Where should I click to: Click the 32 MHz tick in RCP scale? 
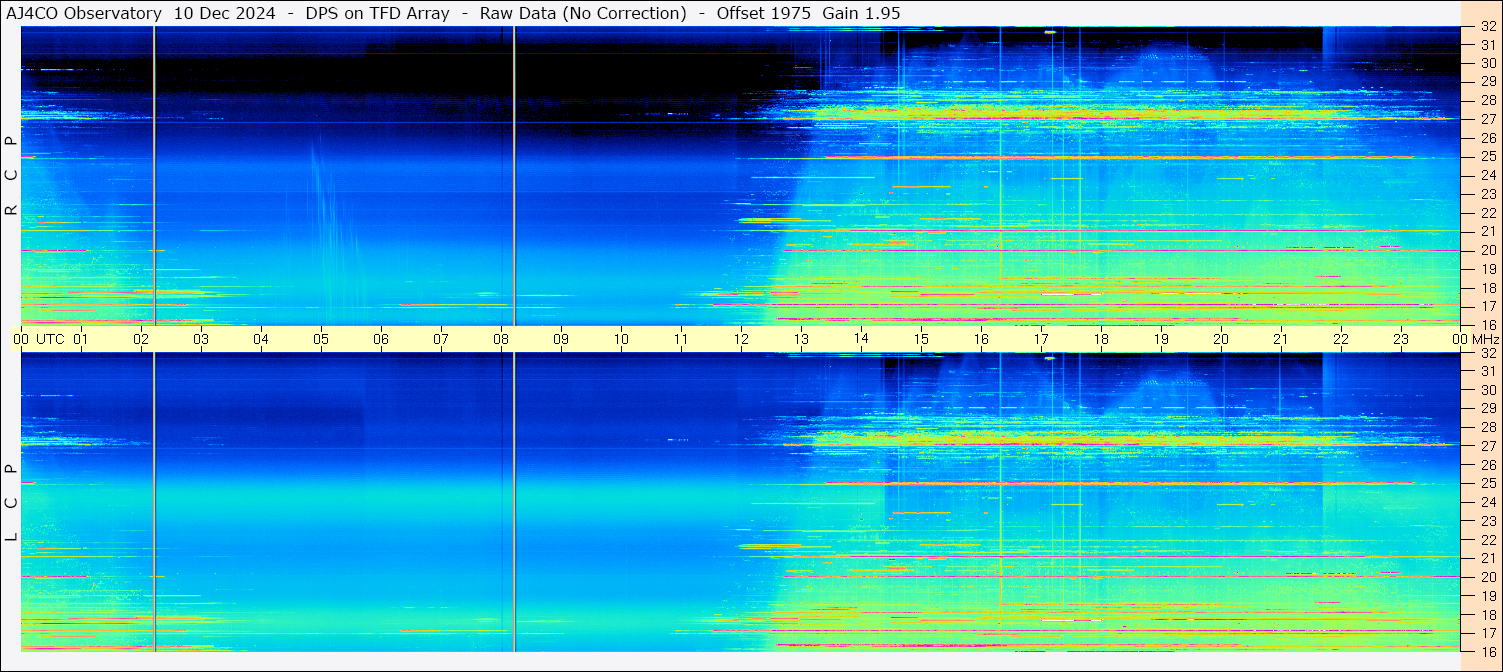click(1487, 28)
